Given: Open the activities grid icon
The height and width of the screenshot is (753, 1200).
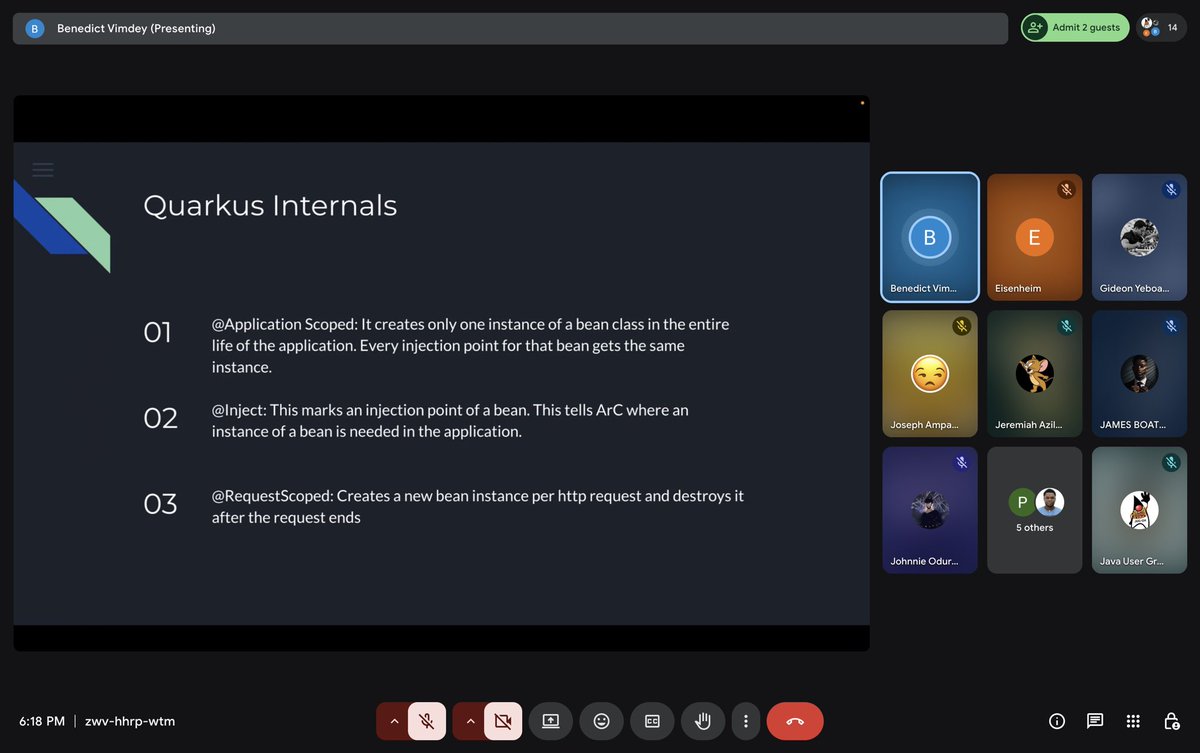Looking at the screenshot, I should (x=1133, y=721).
